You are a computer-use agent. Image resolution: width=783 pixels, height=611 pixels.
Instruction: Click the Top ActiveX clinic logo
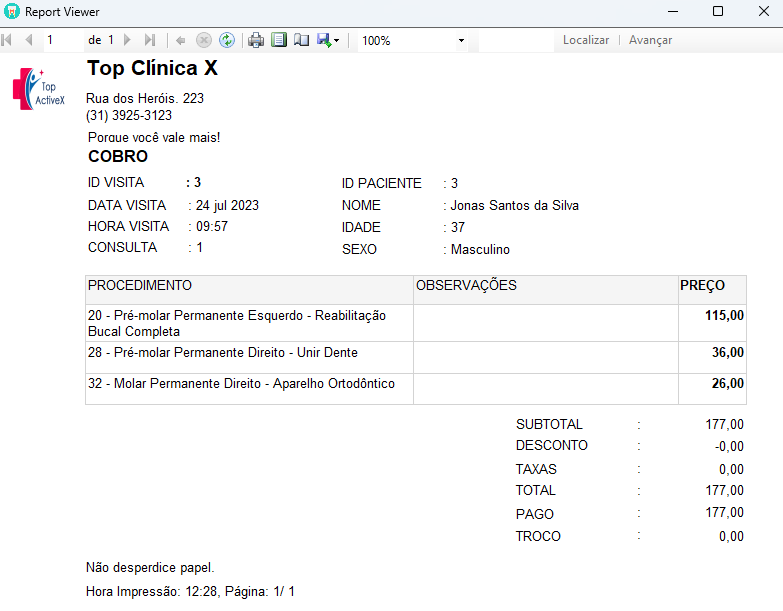coord(38,89)
